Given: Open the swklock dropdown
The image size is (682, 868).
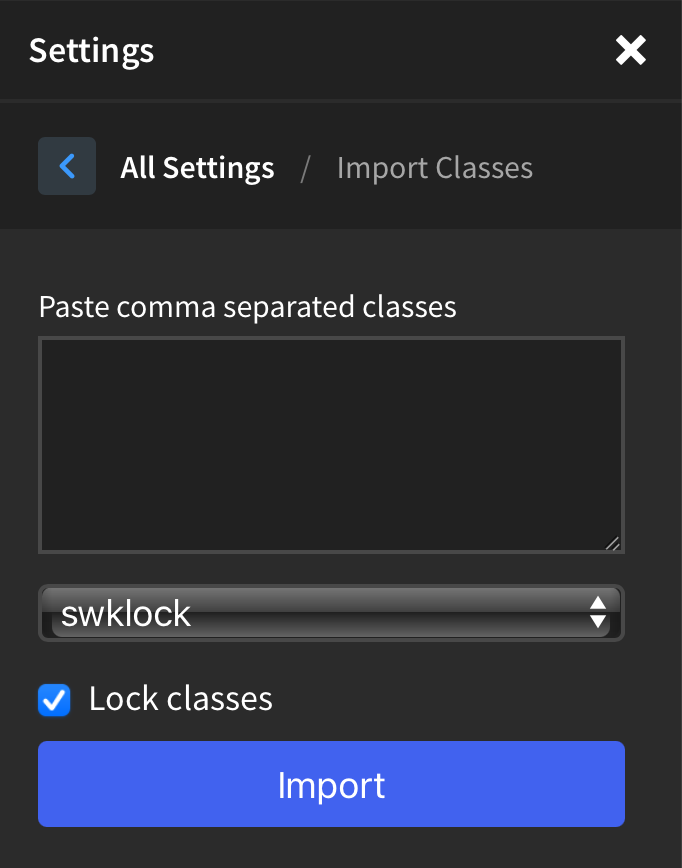Looking at the screenshot, I should (331, 613).
